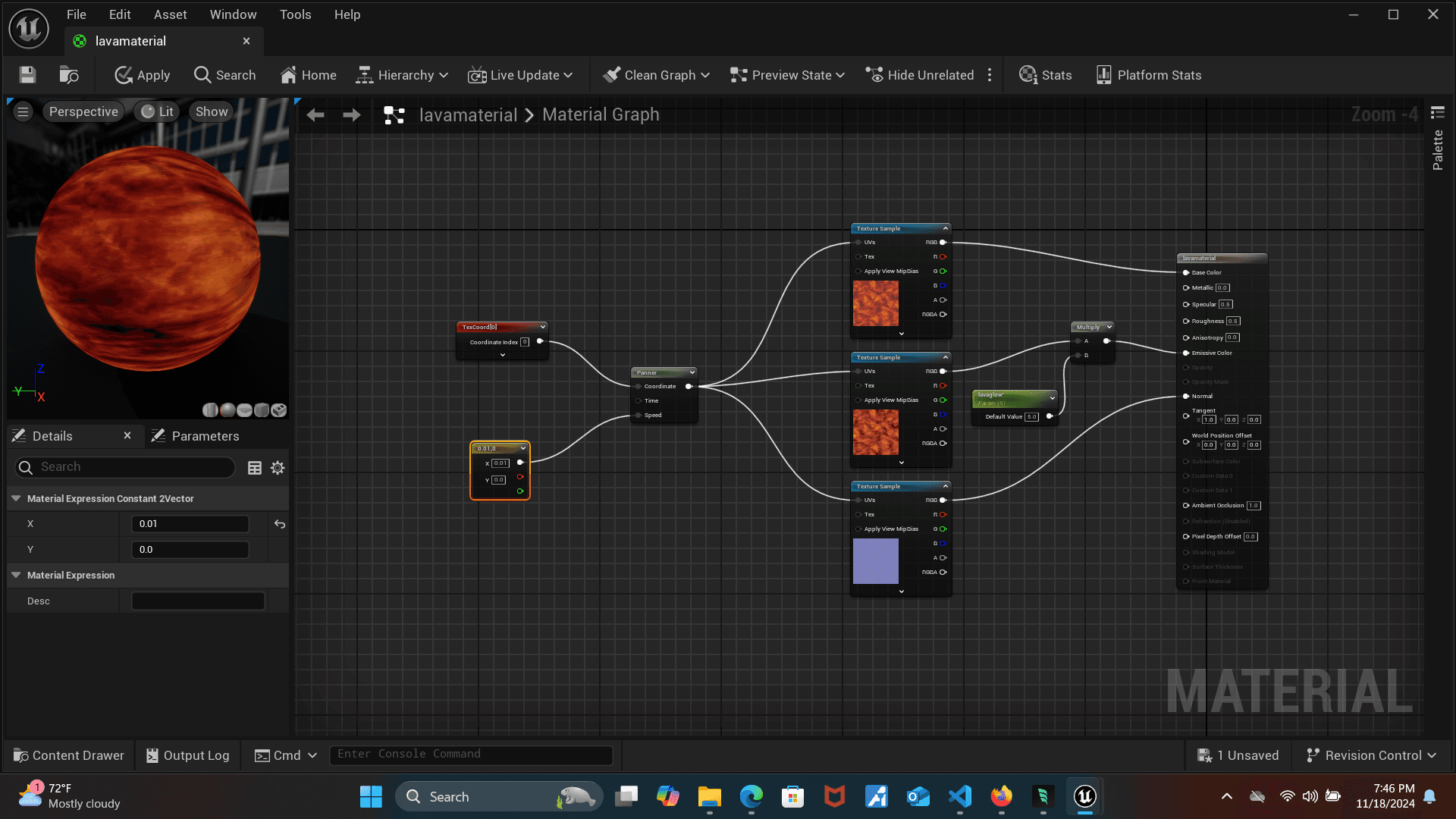The height and width of the screenshot is (819, 1456).
Task: Toggle Hide Unrelated nodes
Action: tap(920, 74)
